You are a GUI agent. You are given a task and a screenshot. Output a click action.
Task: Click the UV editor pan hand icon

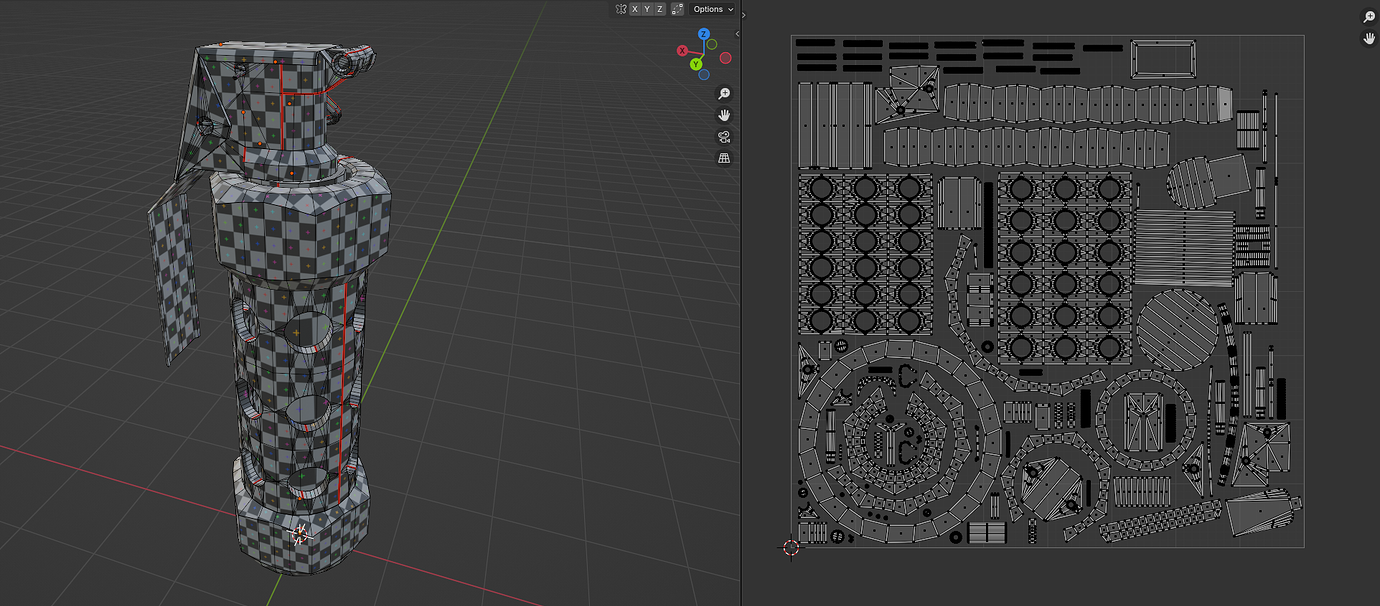1369,38
